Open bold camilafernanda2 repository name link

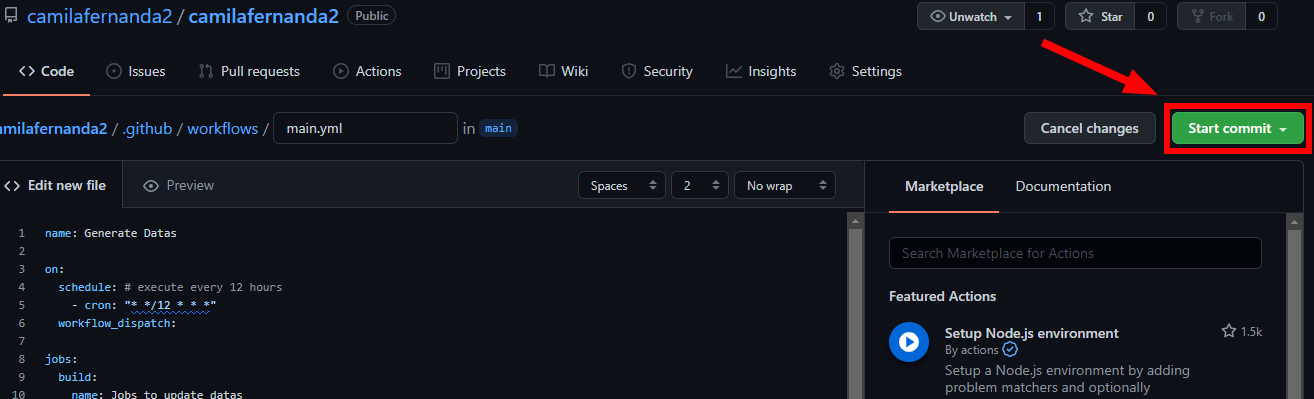click(x=263, y=16)
